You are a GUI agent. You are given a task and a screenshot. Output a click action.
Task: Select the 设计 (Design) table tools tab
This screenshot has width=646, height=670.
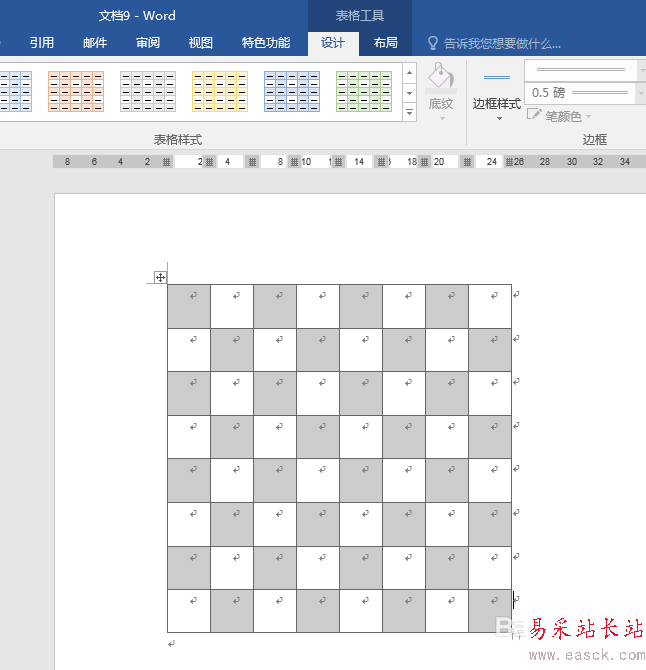pos(333,43)
